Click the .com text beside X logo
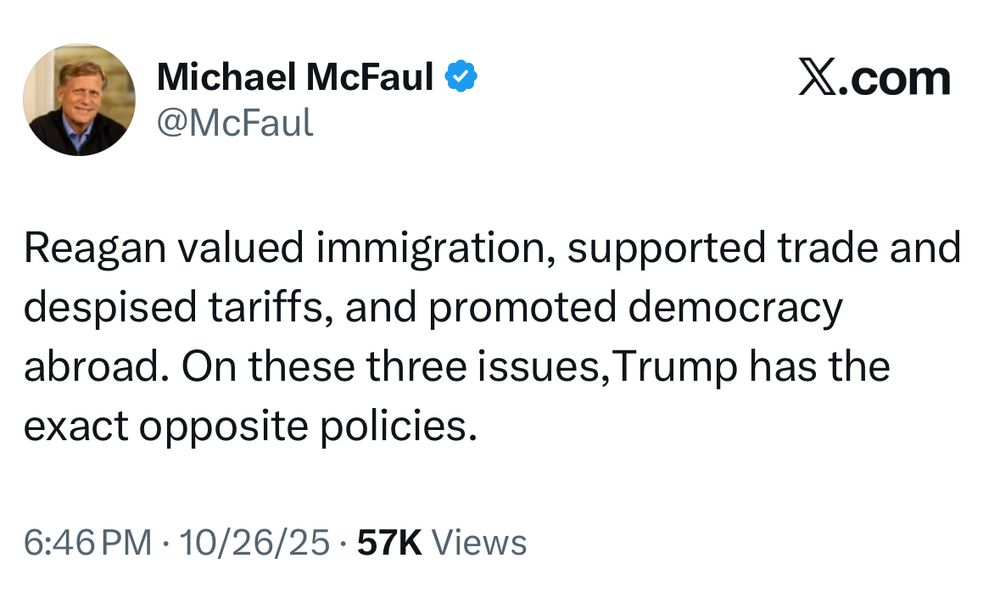1000x603 pixels. pos(894,79)
